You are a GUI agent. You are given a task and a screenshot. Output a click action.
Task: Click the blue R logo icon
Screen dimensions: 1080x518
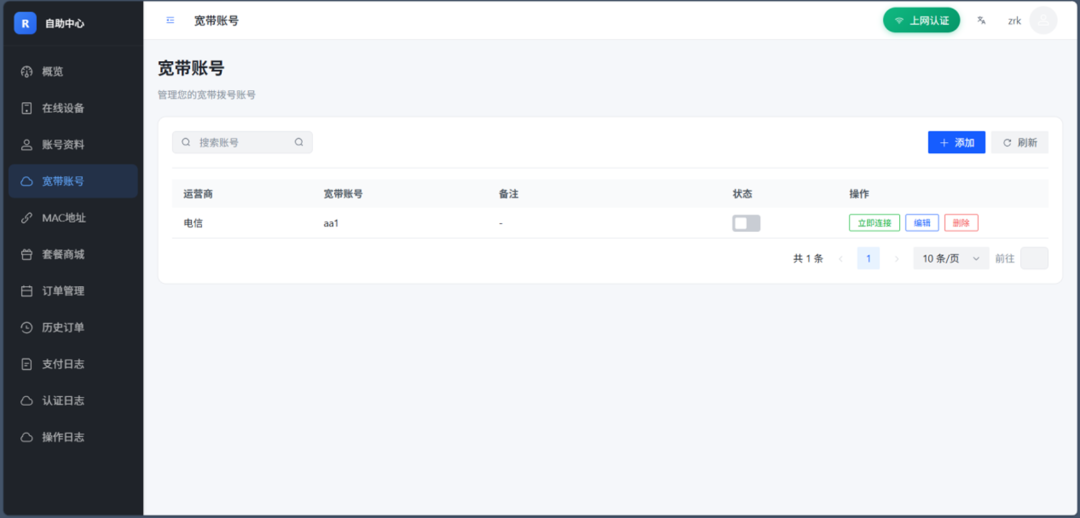[x=25, y=23]
